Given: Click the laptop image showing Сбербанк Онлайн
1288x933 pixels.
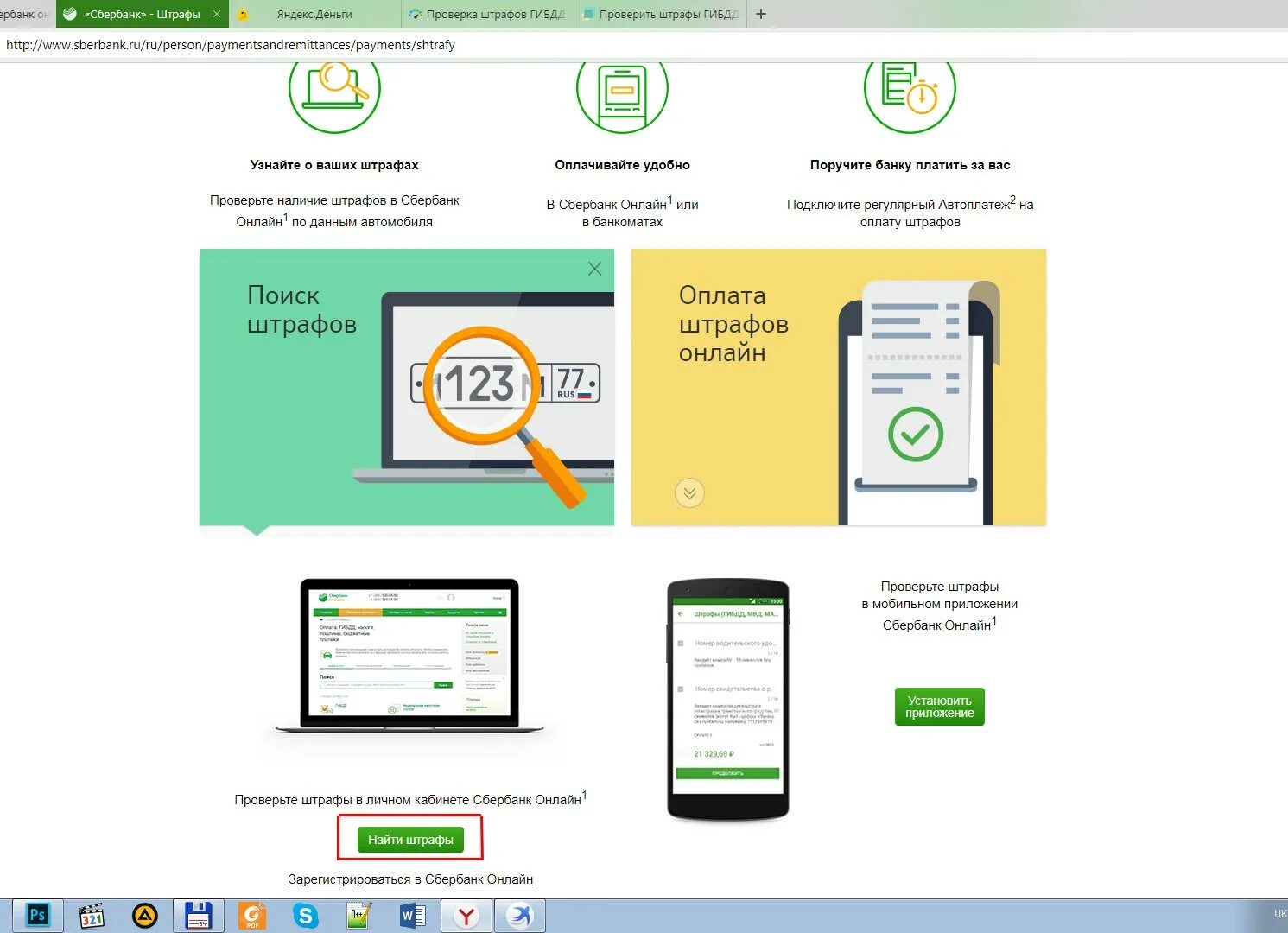Looking at the screenshot, I should (x=409, y=657).
